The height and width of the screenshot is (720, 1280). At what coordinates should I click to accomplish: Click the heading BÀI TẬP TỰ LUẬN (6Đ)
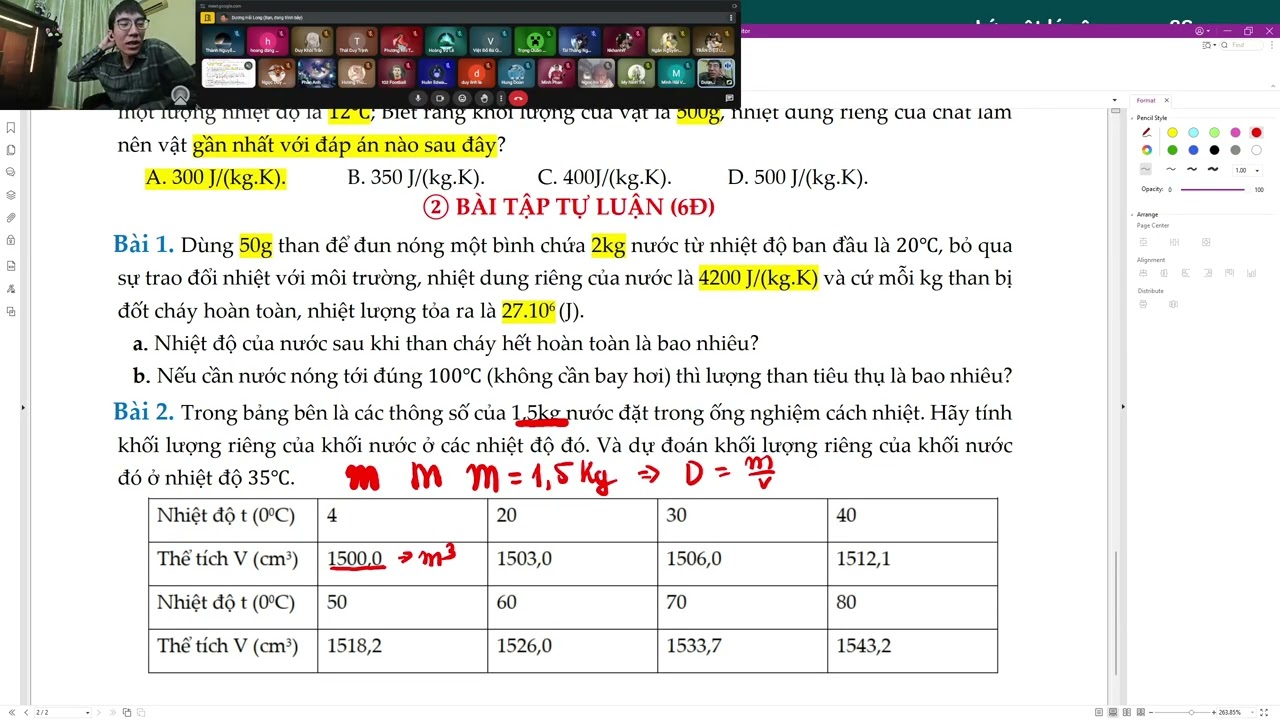(569, 207)
